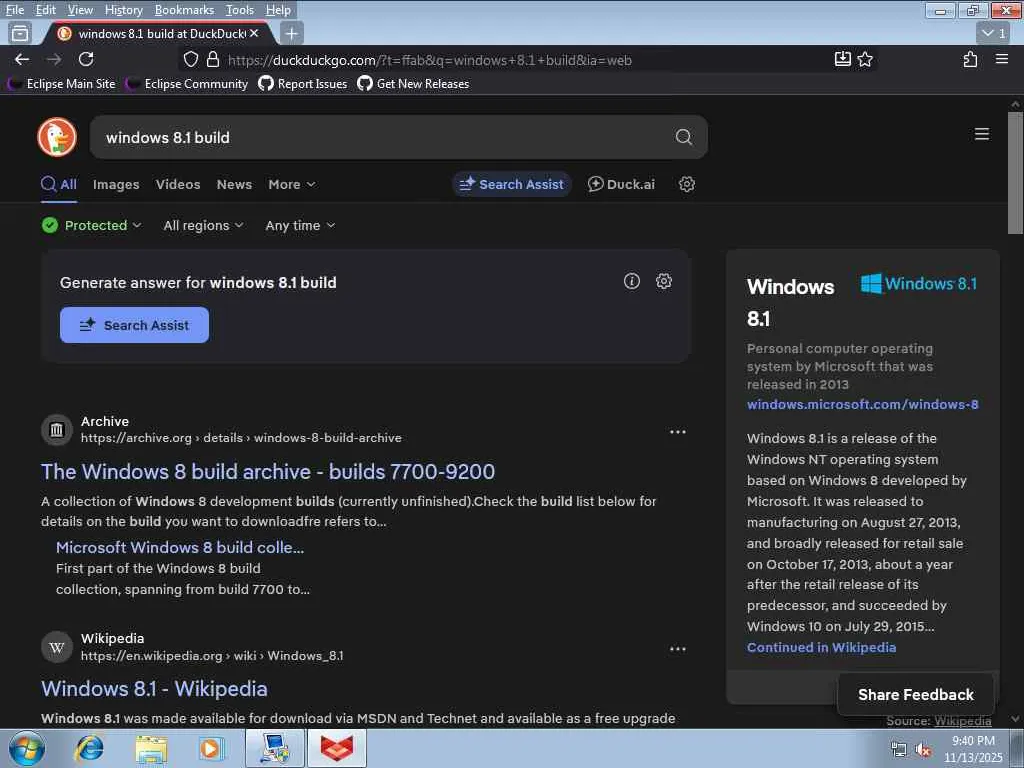Screen dimensions: 1024x768
Task: Open three-dot menu for Wikipedia result
Action: (677, 649)
